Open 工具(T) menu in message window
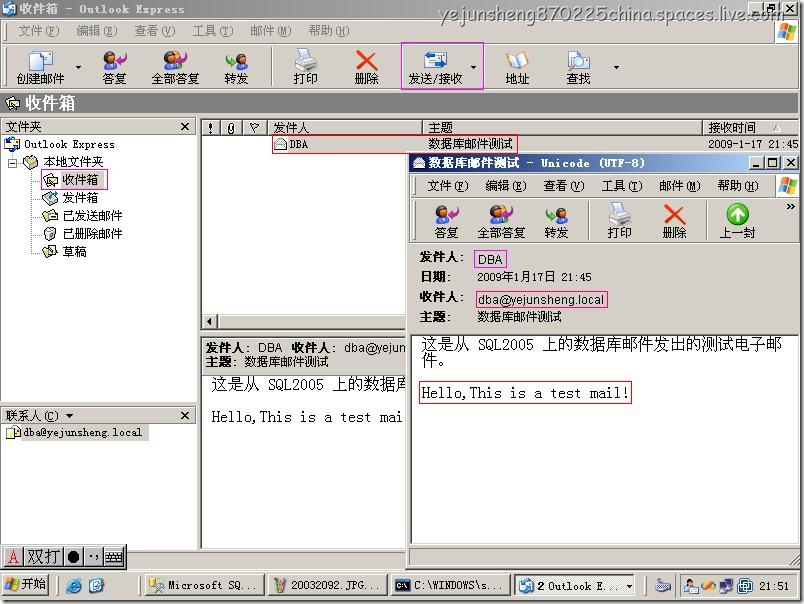The width and height of the screenshot is (804, 604). click(x=621, y=186)
